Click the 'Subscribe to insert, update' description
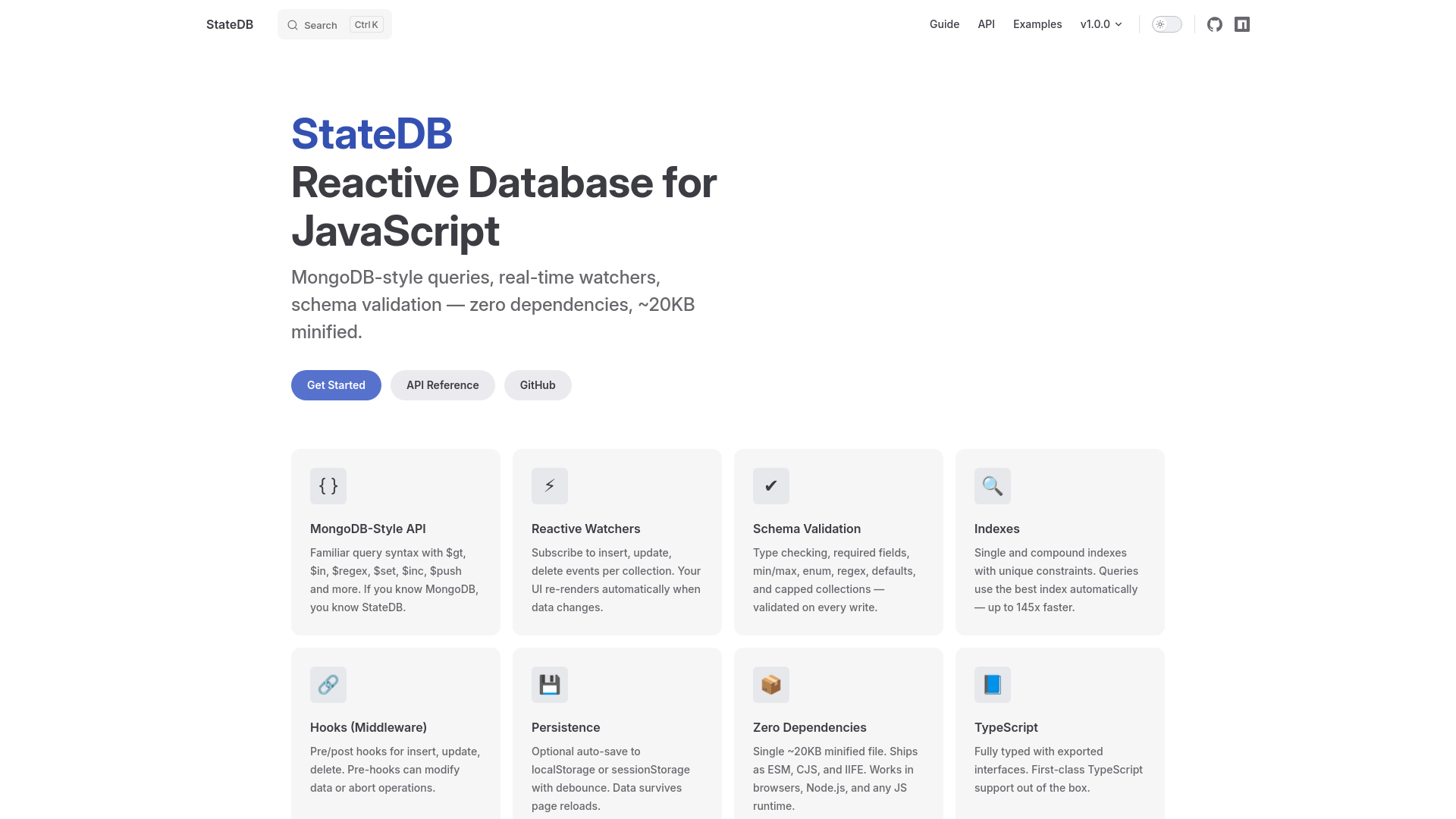The height and width of the screenshot is (819, 1456). click(617, 580)
